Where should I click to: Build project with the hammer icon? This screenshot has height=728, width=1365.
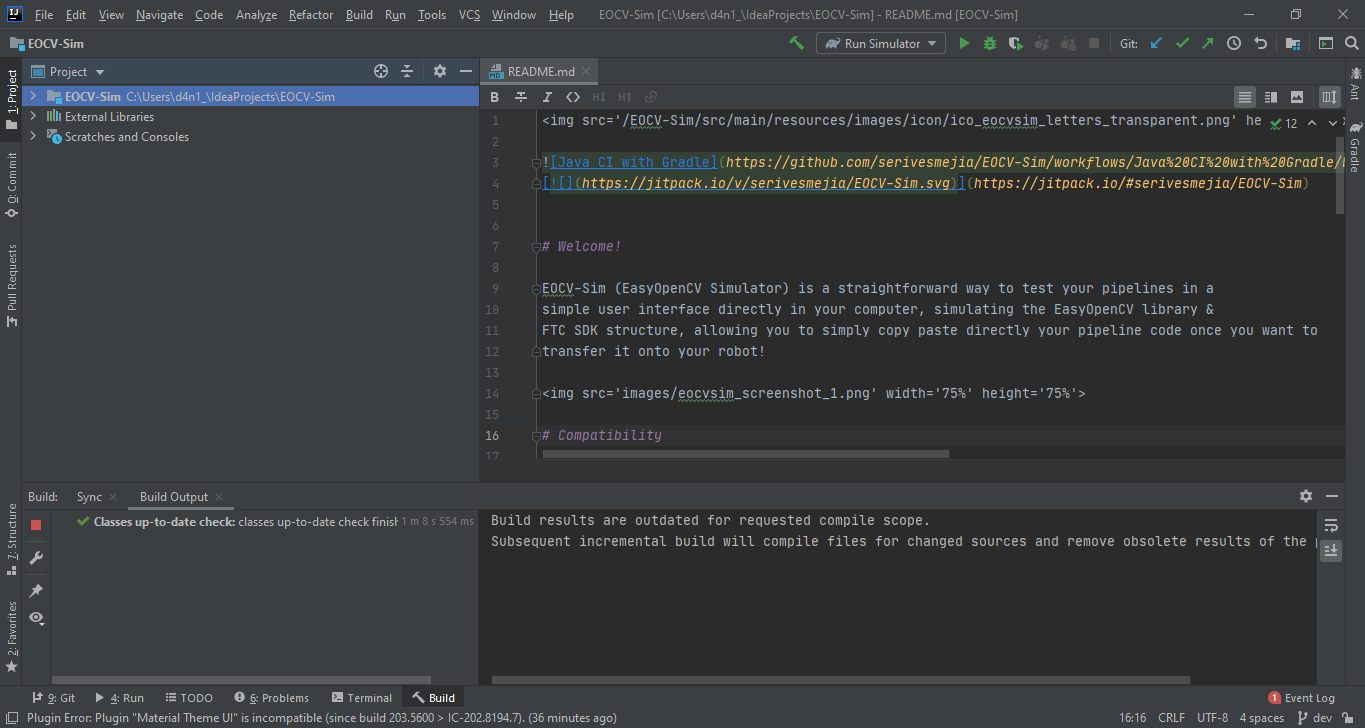tap(796, 43)
